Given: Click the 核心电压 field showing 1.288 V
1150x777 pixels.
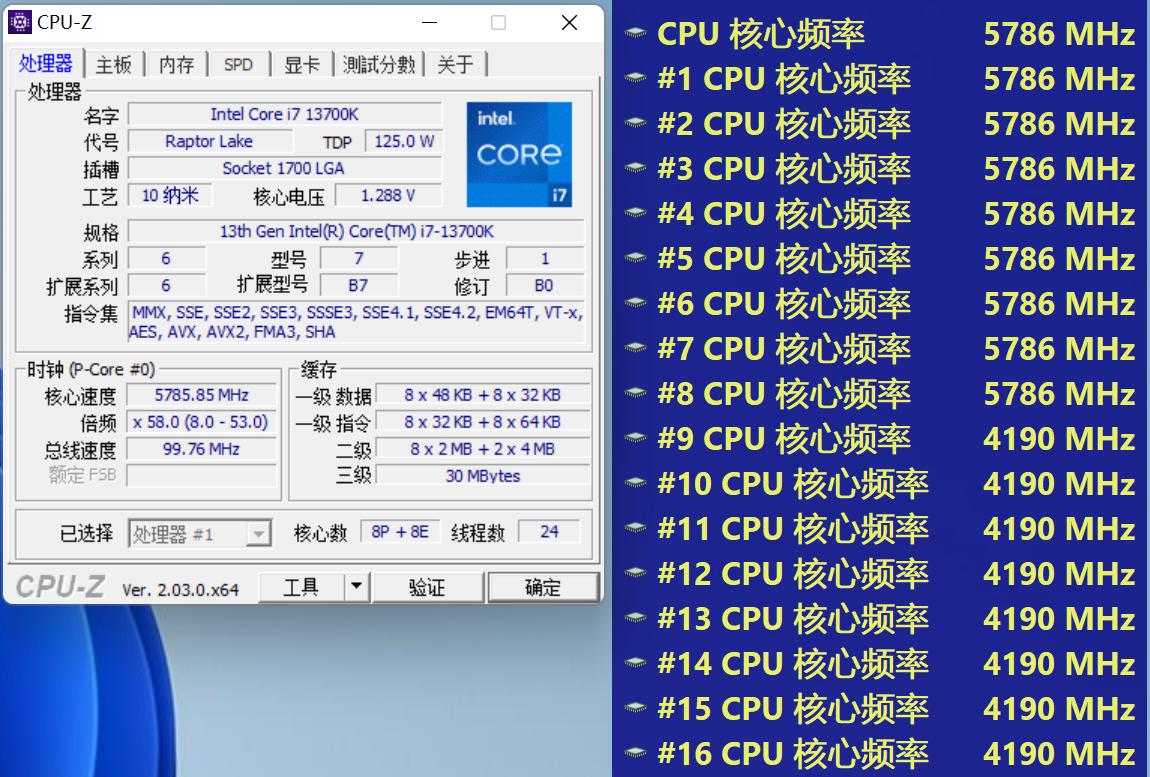Looking at the screenshot, I should [x=389, y=195].
